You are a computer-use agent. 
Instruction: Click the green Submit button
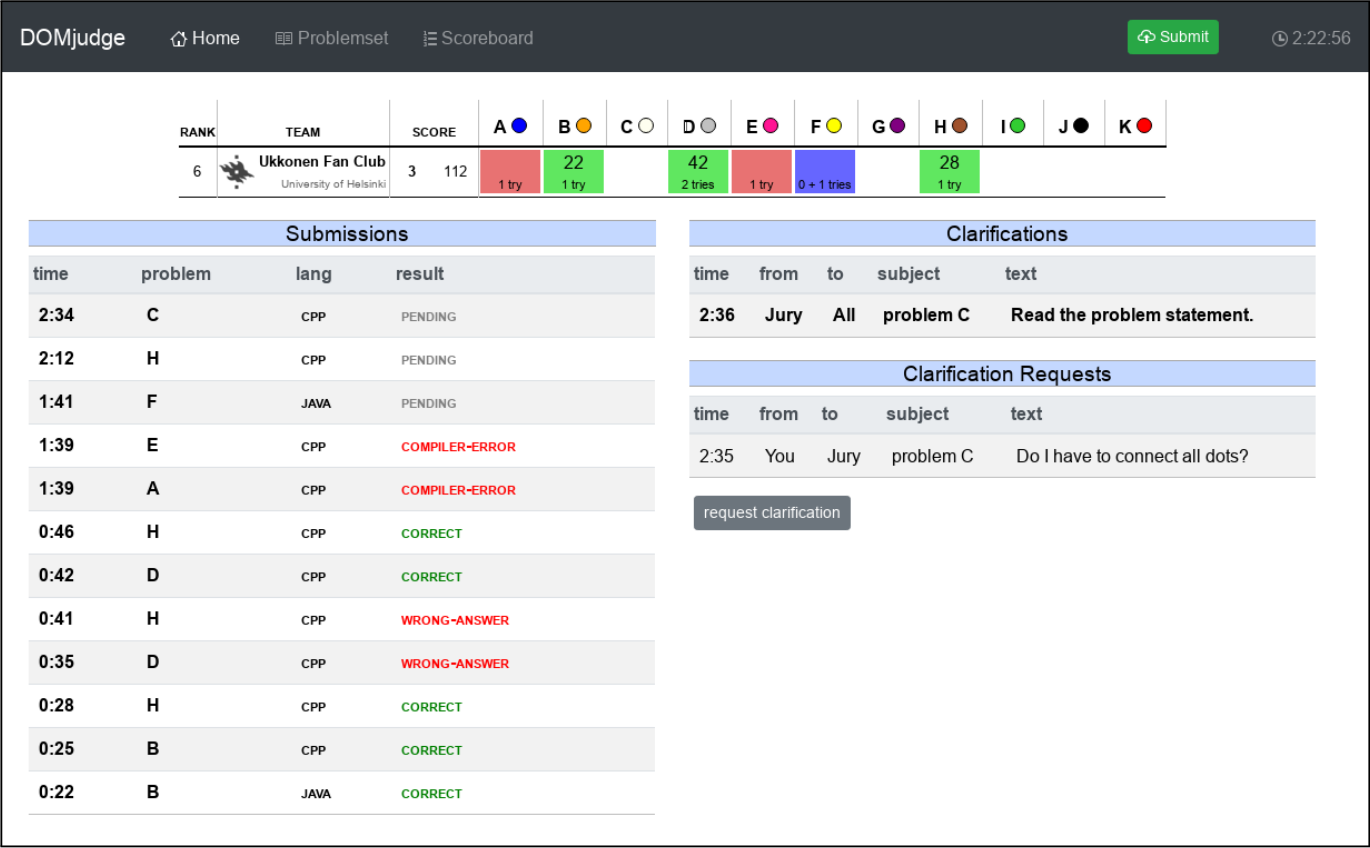tap(1173, 37)
